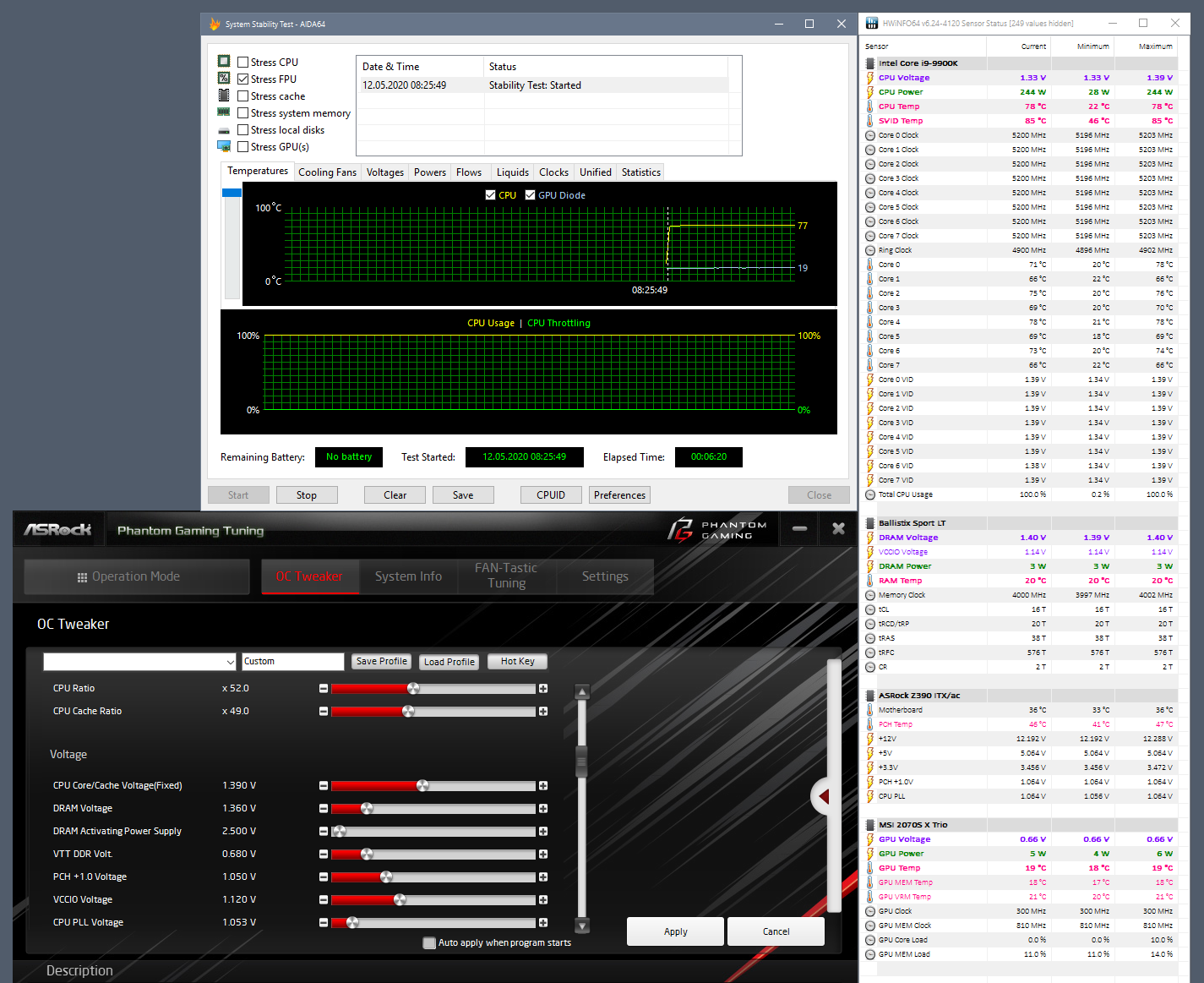1204x983 pixels.
Task: Open the Statistics tab in AIDA64
Action: click(x=641, y=172)
